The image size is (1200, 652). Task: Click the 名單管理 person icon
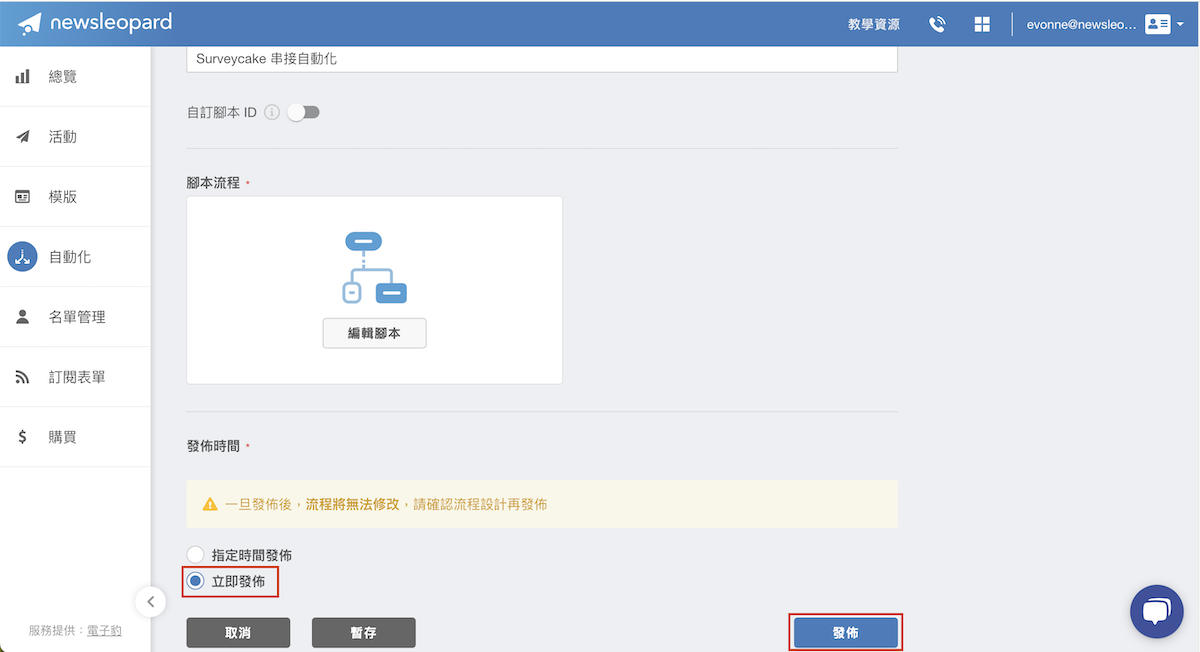(x=22, y=317)
